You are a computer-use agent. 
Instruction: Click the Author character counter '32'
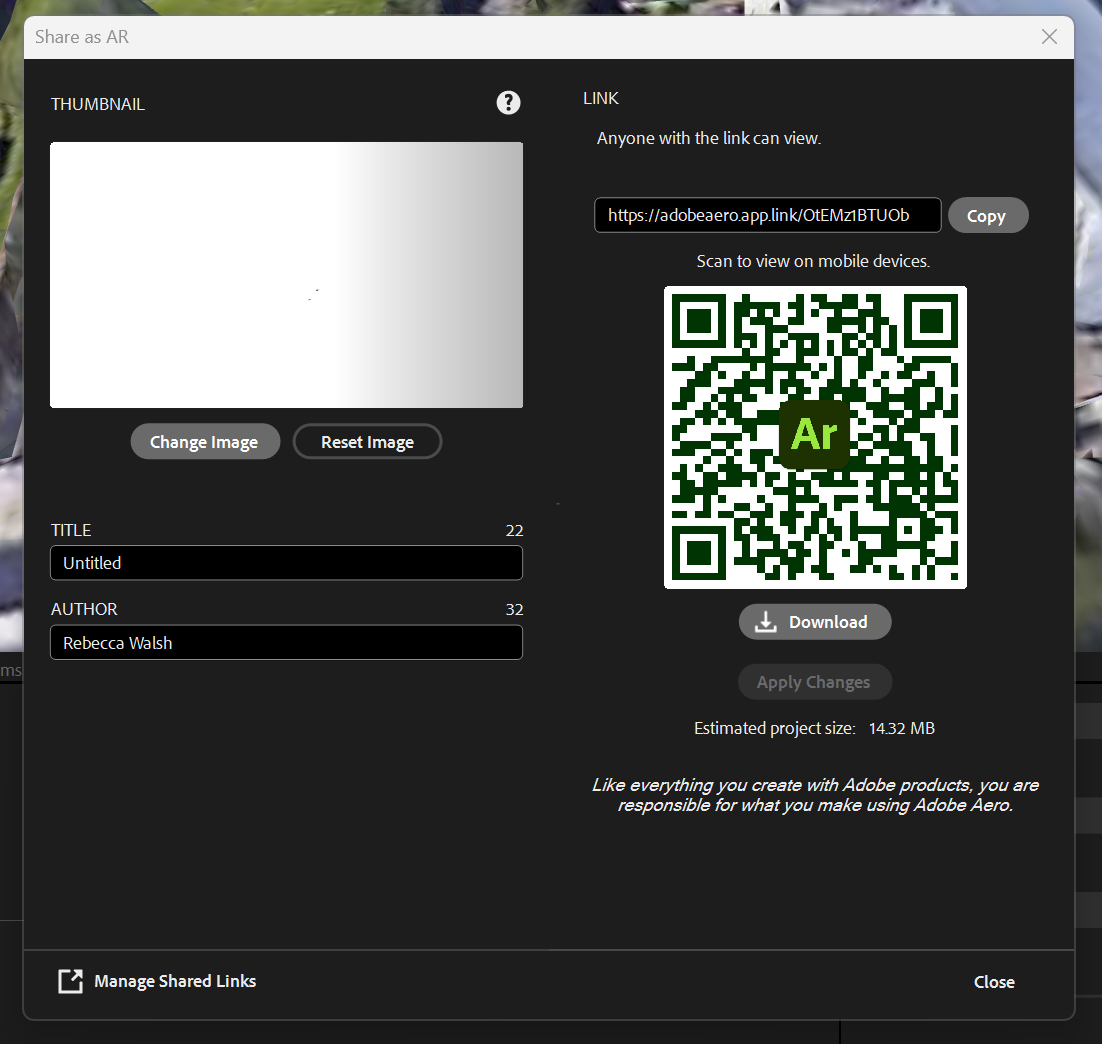pos(514,610)
